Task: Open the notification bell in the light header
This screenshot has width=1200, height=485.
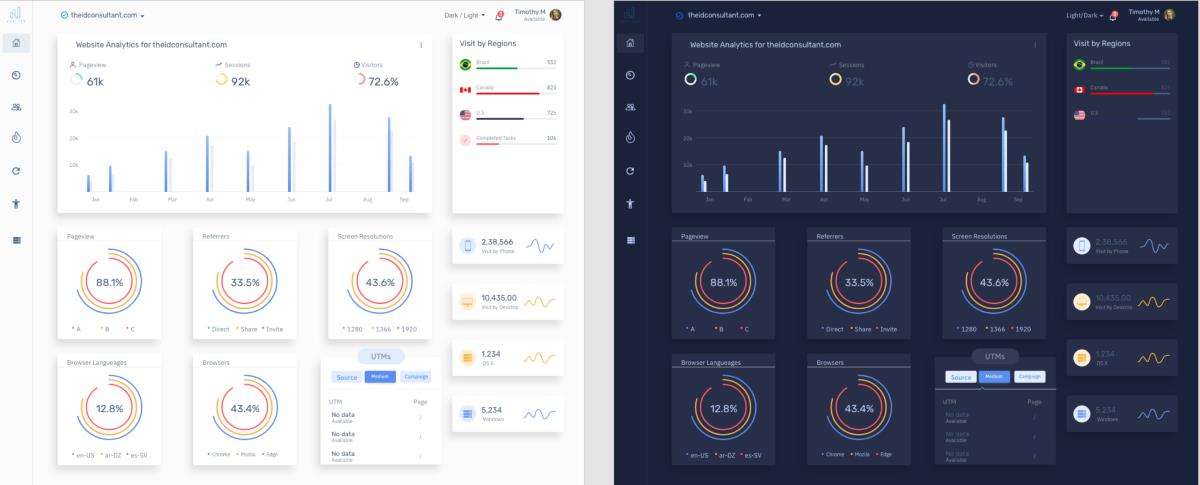Action: click(x=499, y=16)
